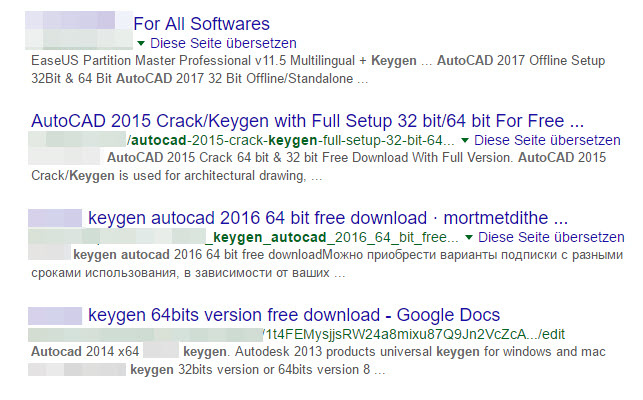The width and height of the screenshot is (643, 400).
Task: Click 'Diese Seite übersetzen' beside the autocad-2015-crack URL
Action: [547, 140]
